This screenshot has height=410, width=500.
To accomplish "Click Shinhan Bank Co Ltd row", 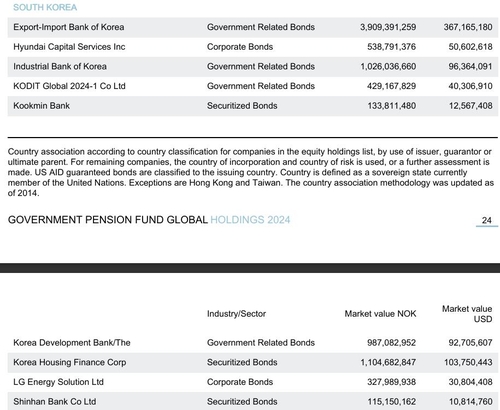I will coord(253,401).
